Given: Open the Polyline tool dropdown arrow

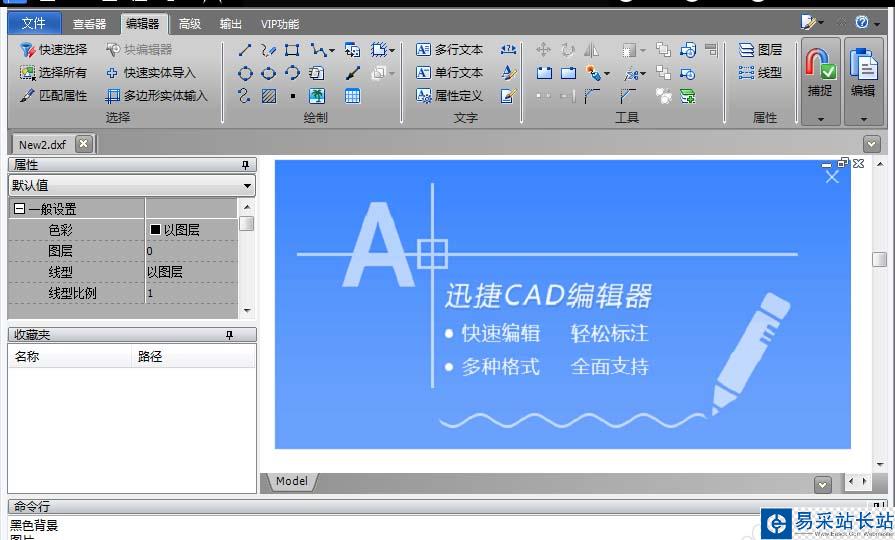Looking at the screenshot, I should (332, 51).
